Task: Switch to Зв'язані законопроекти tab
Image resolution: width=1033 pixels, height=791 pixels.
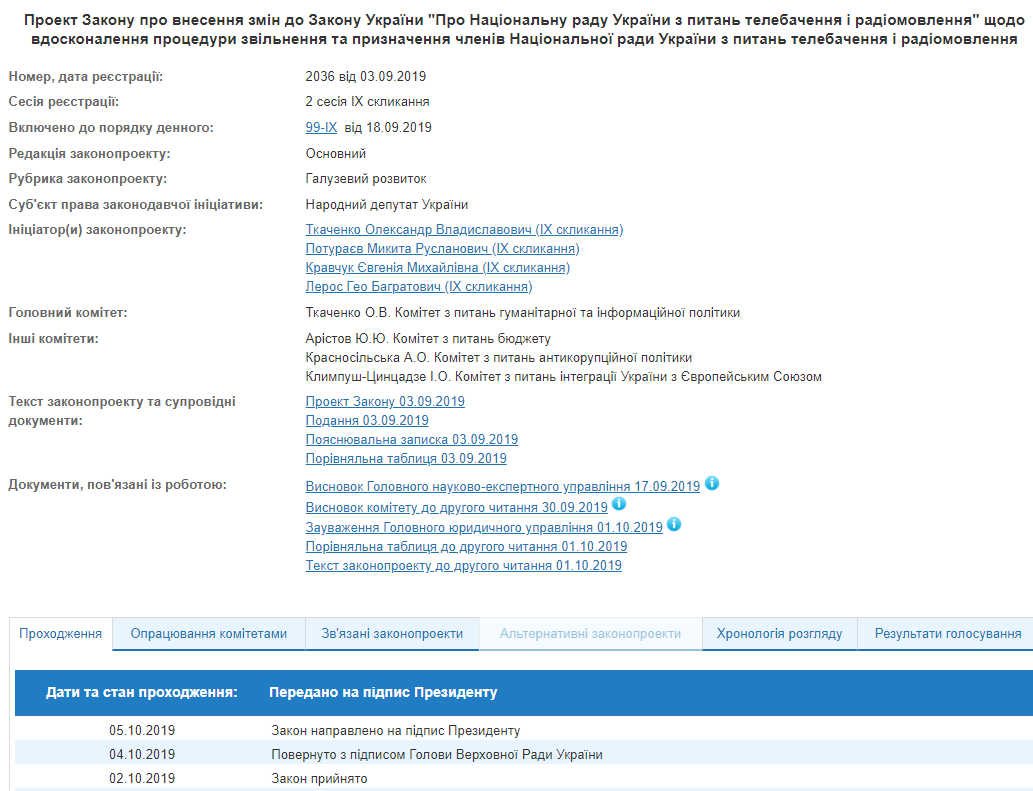Action: tap(392, 633)
